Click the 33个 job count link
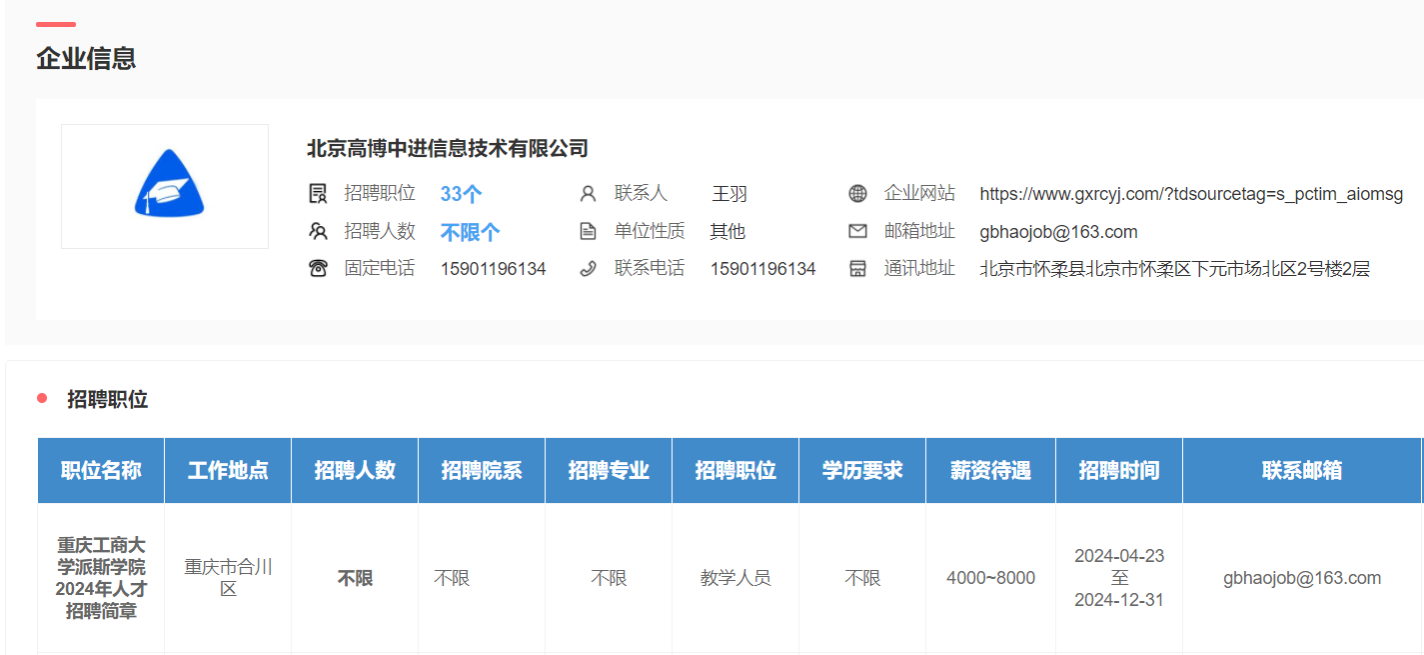The image size is (1424, 655). 461,194
